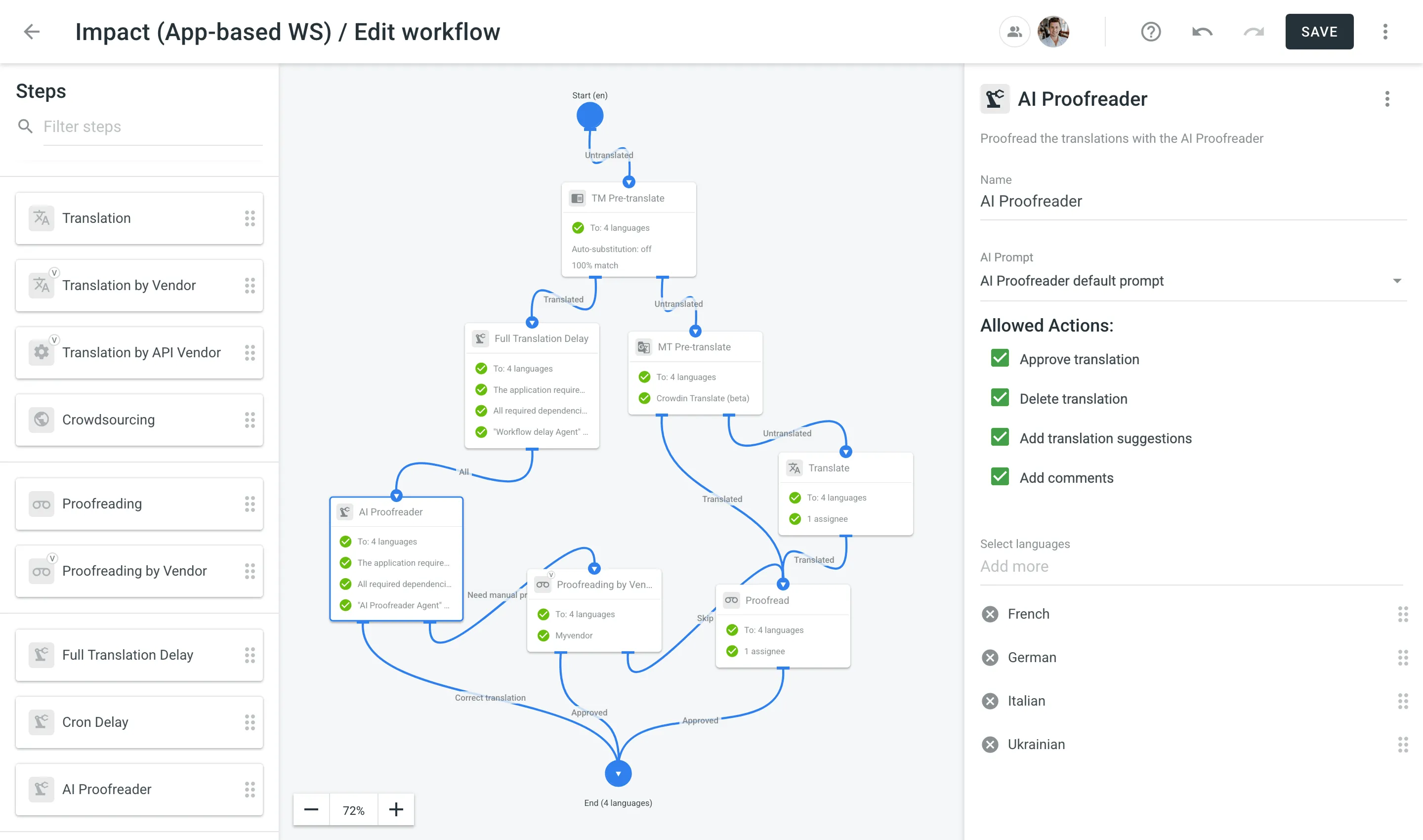Screen dimensions: 1423x840
Task: Drag Ukrainian language reorder handle
Action: pos(1402,744)
